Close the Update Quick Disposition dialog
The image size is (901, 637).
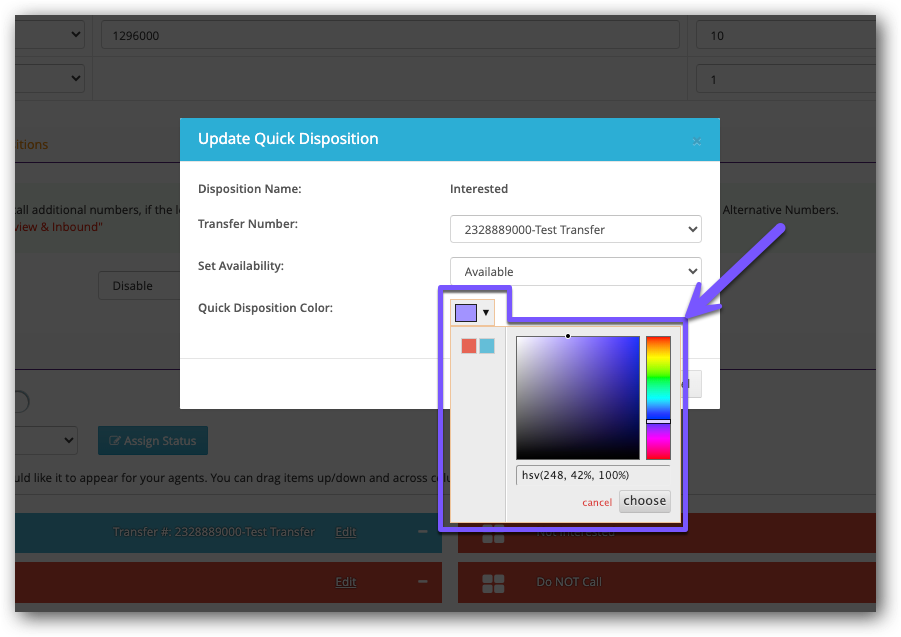[x=696, y=141]
